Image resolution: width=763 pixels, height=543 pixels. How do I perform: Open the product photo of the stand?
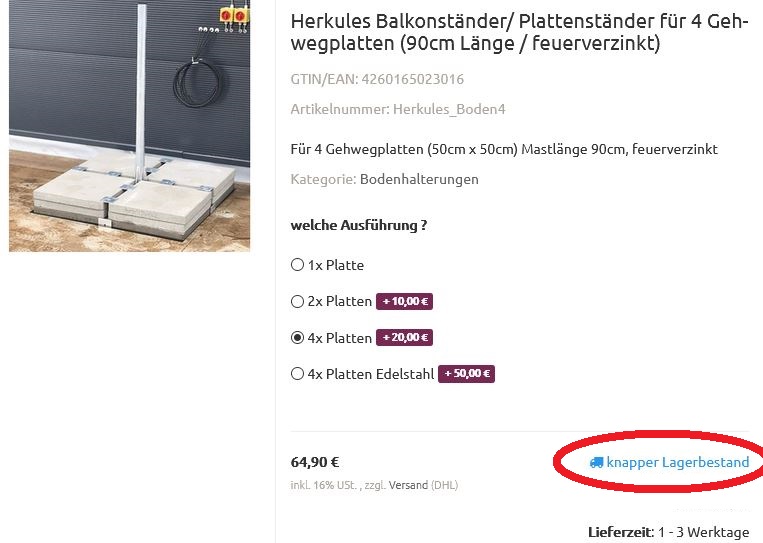(x=129, y=126)
